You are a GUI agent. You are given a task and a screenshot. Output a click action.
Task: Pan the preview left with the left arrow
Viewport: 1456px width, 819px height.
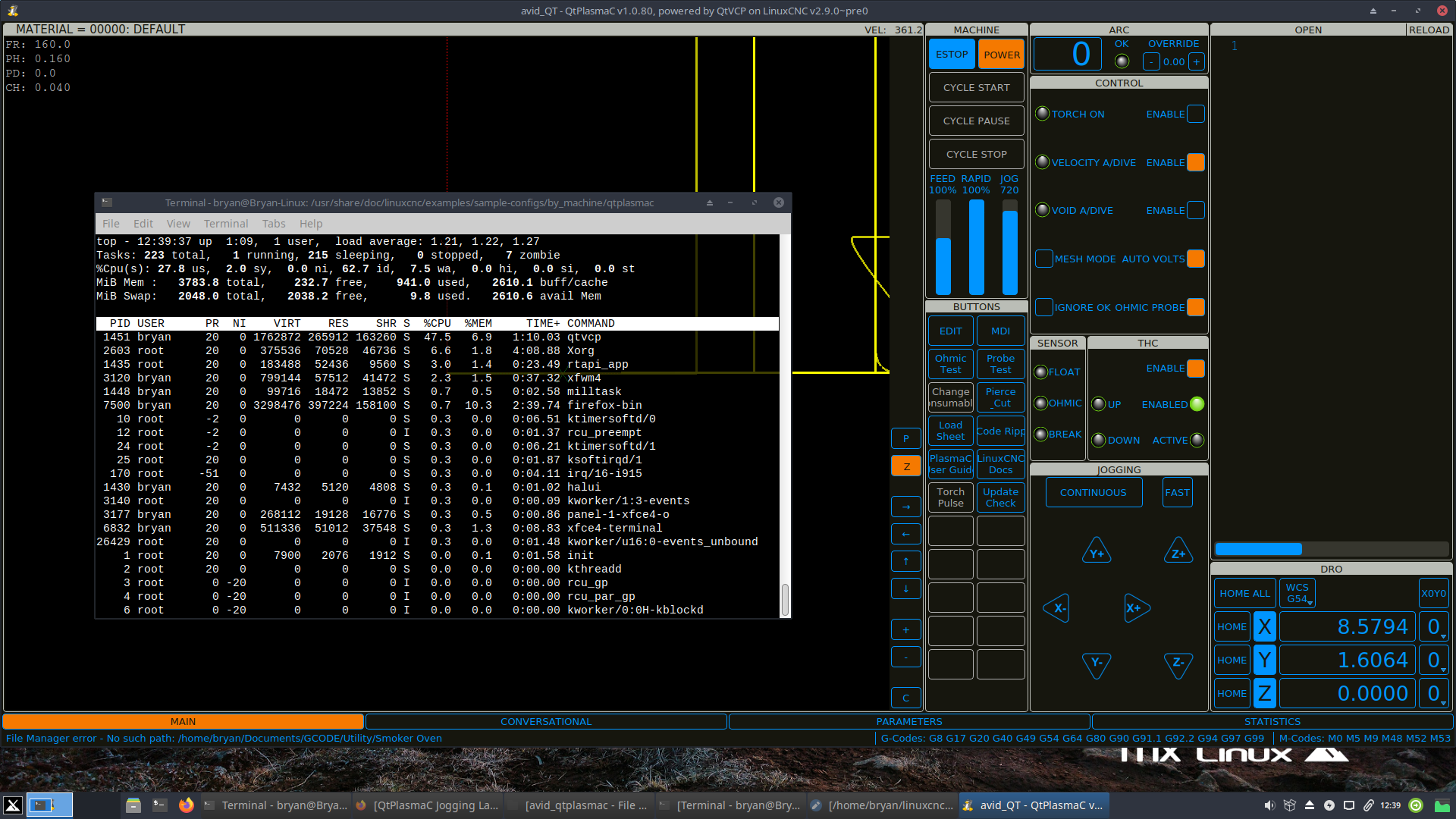coord(905,534)
